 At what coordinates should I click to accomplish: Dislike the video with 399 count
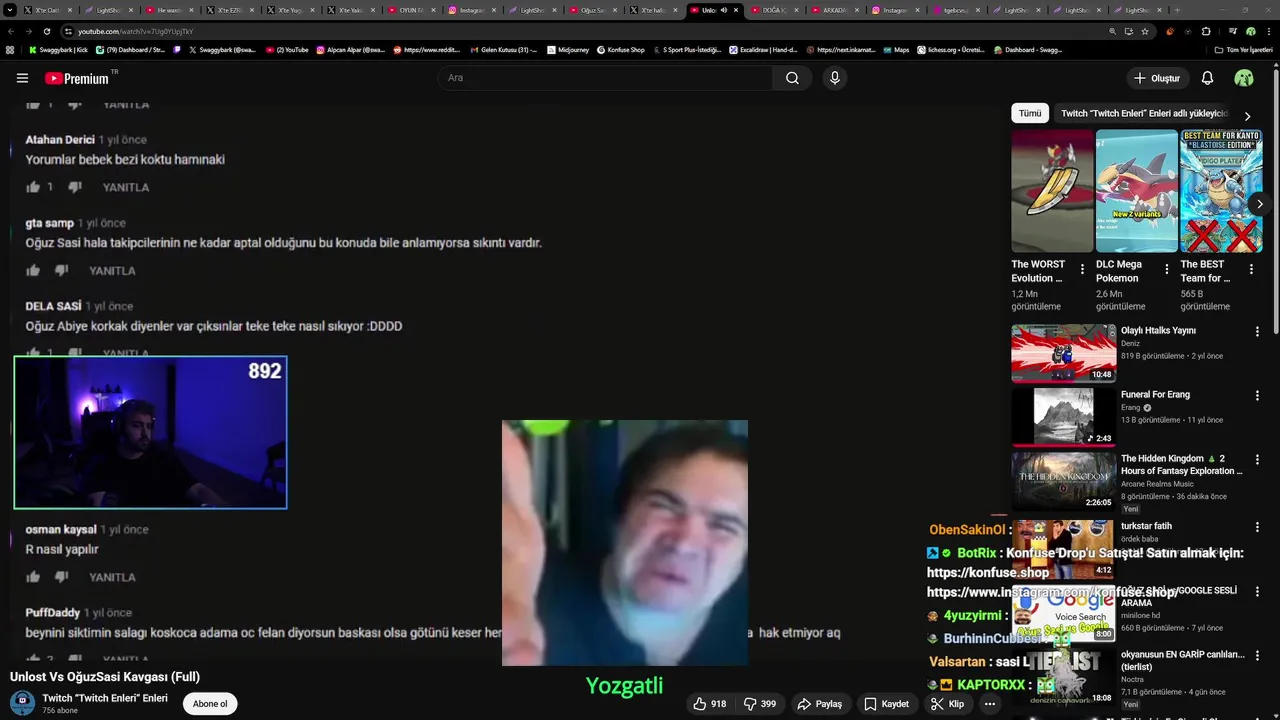760,704
